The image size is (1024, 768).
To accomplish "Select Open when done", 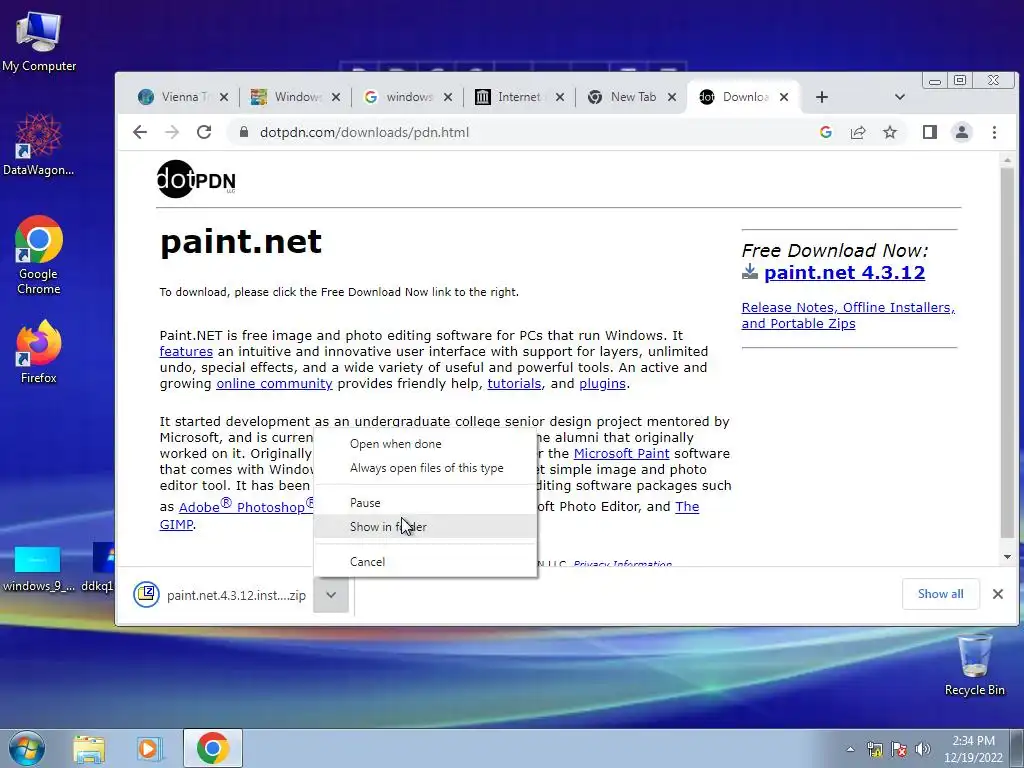I will pyautogui.click(x=425, y=444).
